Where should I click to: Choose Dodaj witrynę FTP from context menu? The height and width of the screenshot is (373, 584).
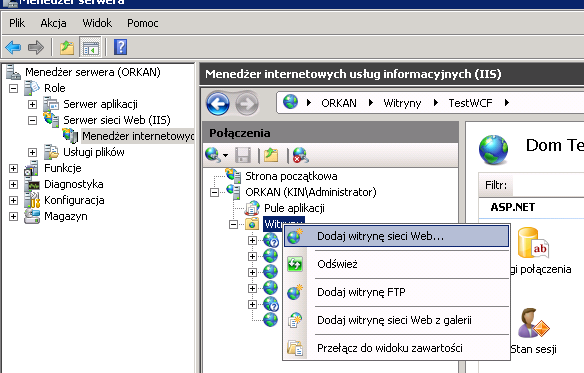(x=396, y=292)
